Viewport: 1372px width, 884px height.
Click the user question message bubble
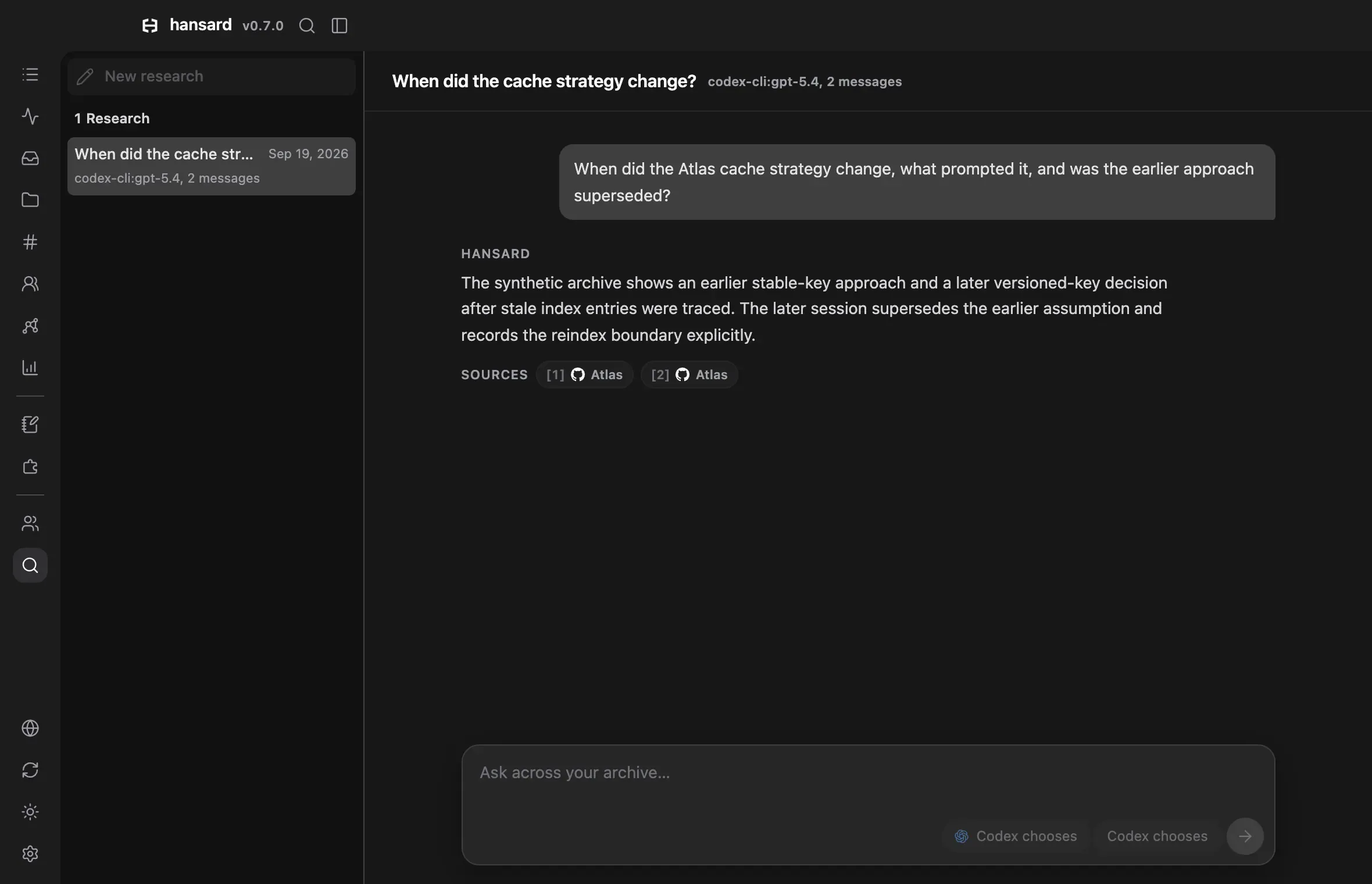pos(917,182)
